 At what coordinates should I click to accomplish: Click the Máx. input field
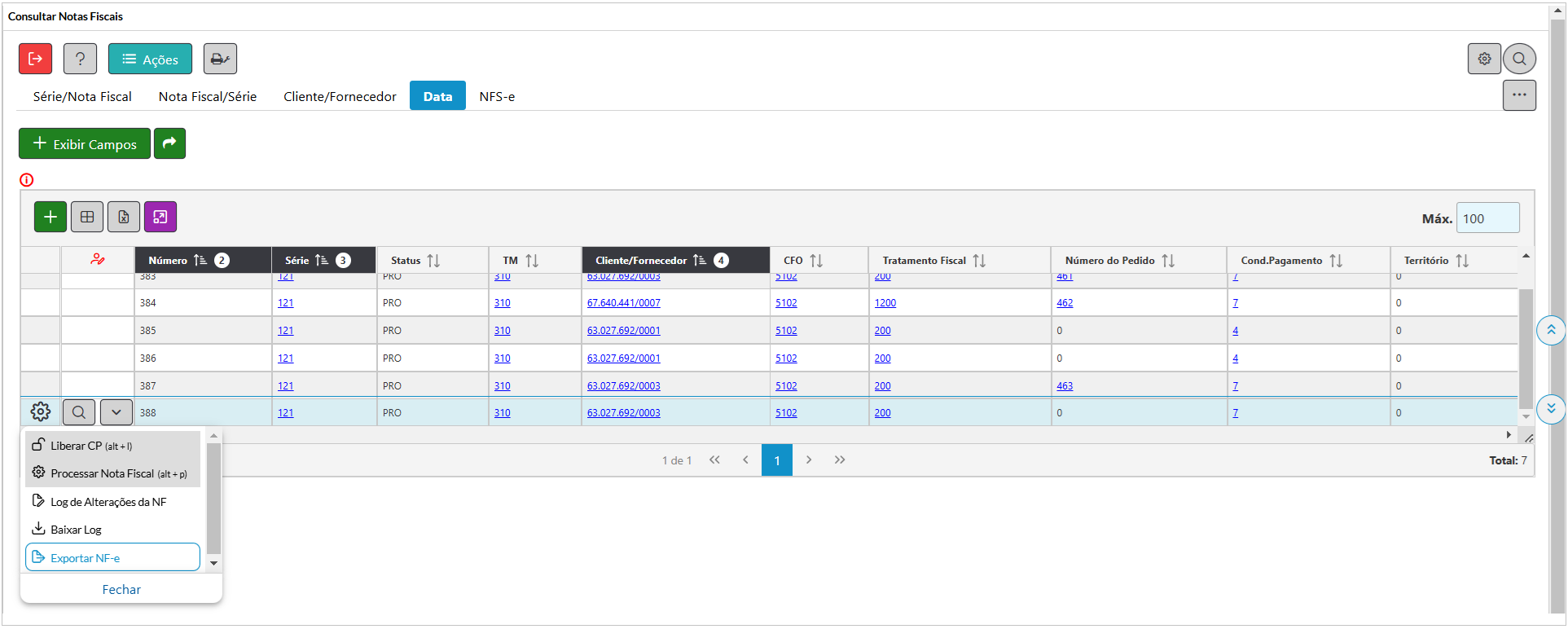1487,218
